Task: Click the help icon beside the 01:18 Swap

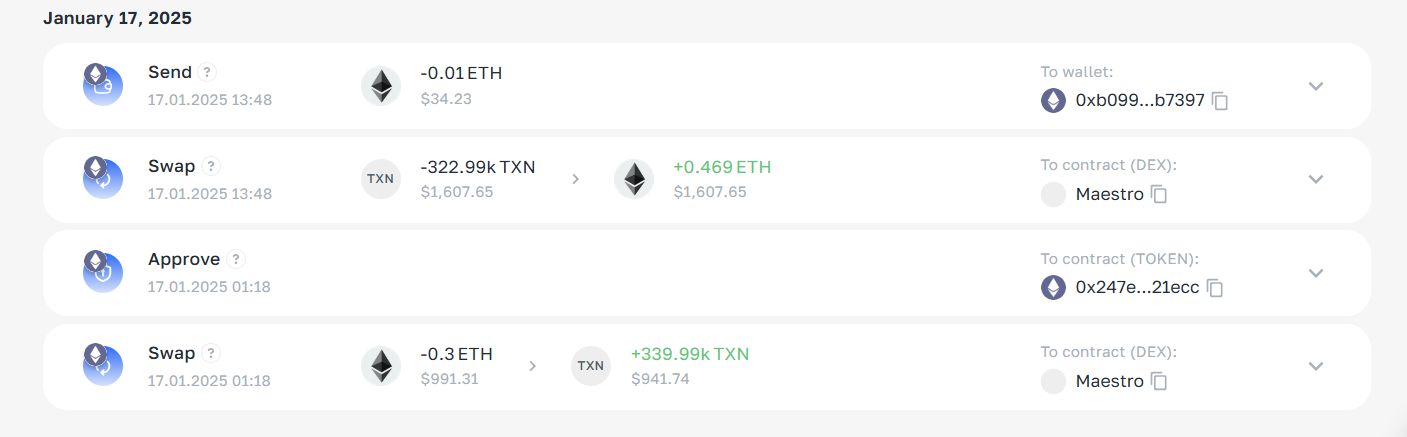Action: click(211, 353)
